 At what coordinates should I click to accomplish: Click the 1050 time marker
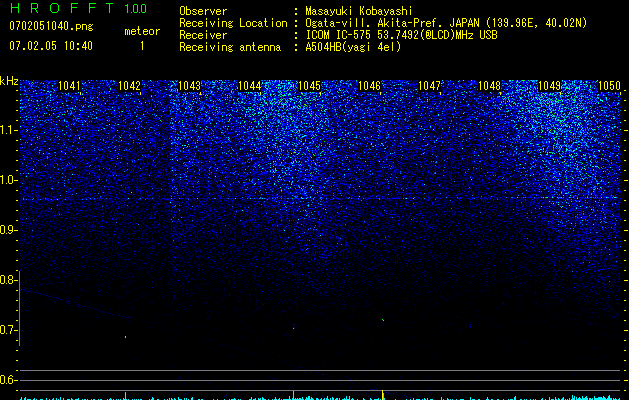pyautogui.click(x=609, y=86)
